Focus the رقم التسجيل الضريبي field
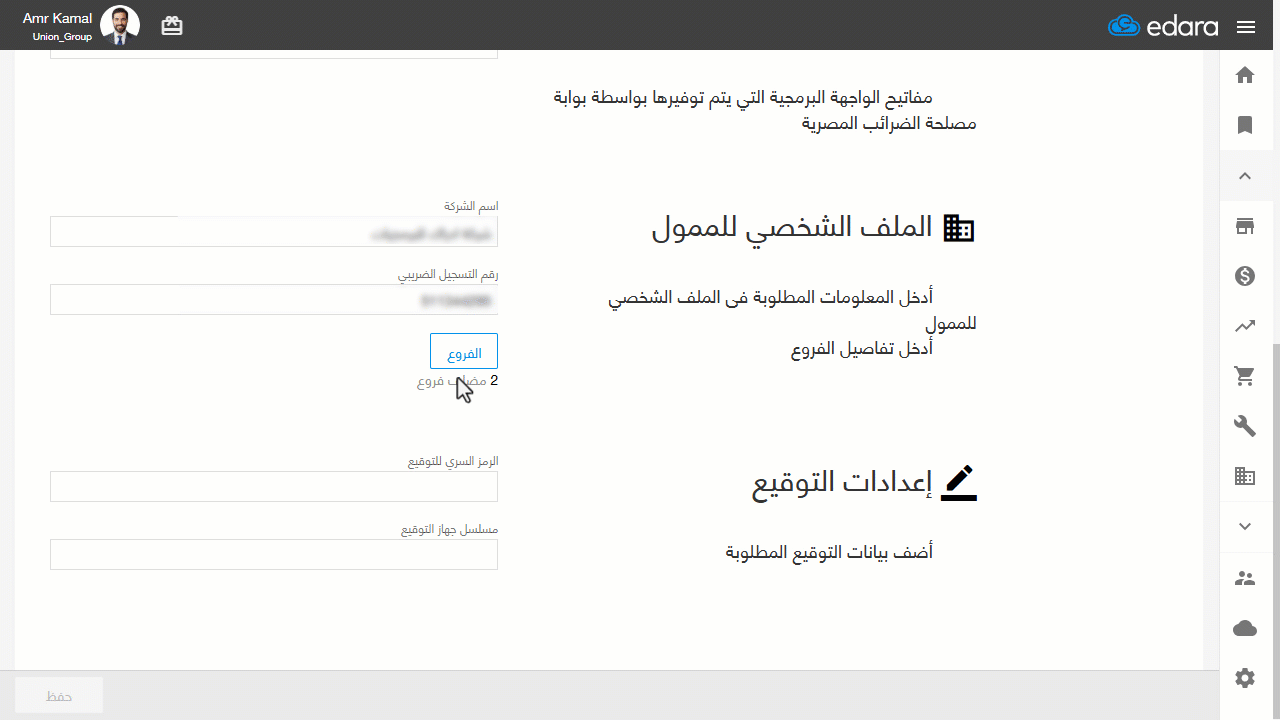 click(x=274, y=300)
